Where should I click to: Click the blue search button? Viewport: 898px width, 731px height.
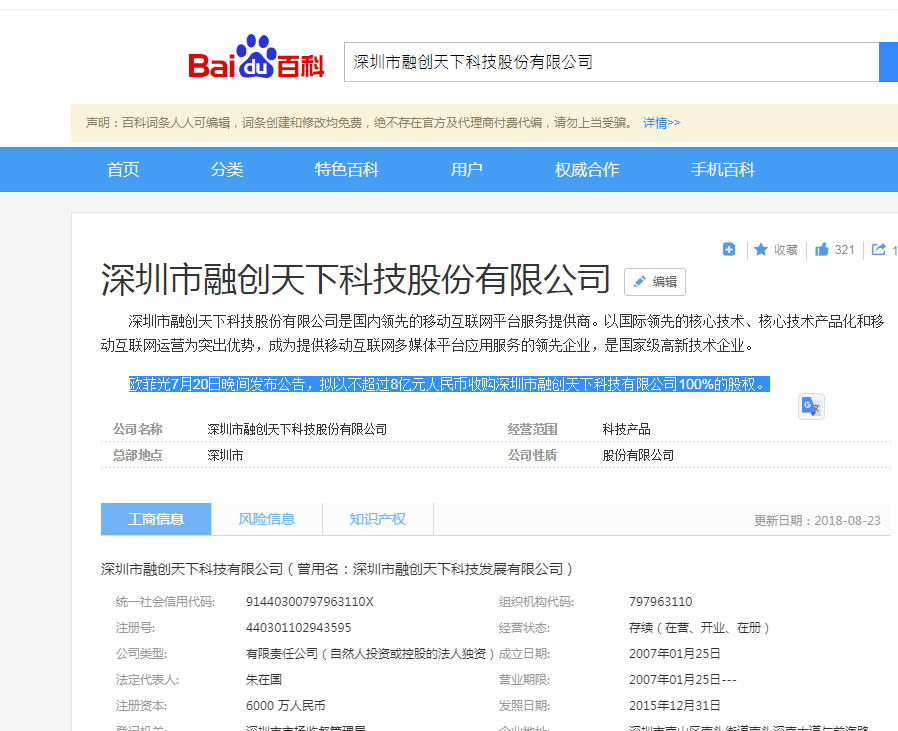coord(888,62)
